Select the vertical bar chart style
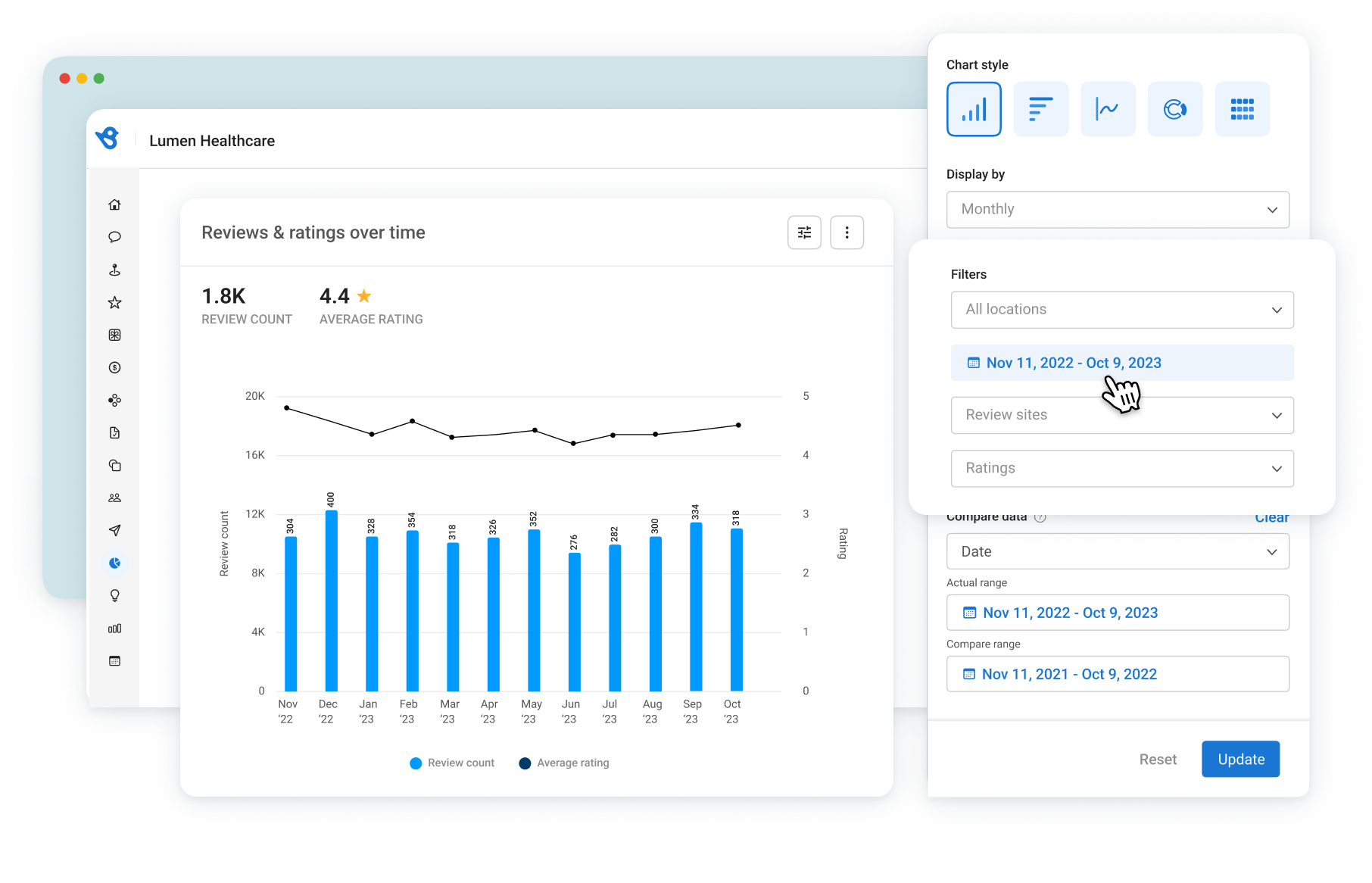Viewport: 1372px width, 883px height. click(974, 109)
